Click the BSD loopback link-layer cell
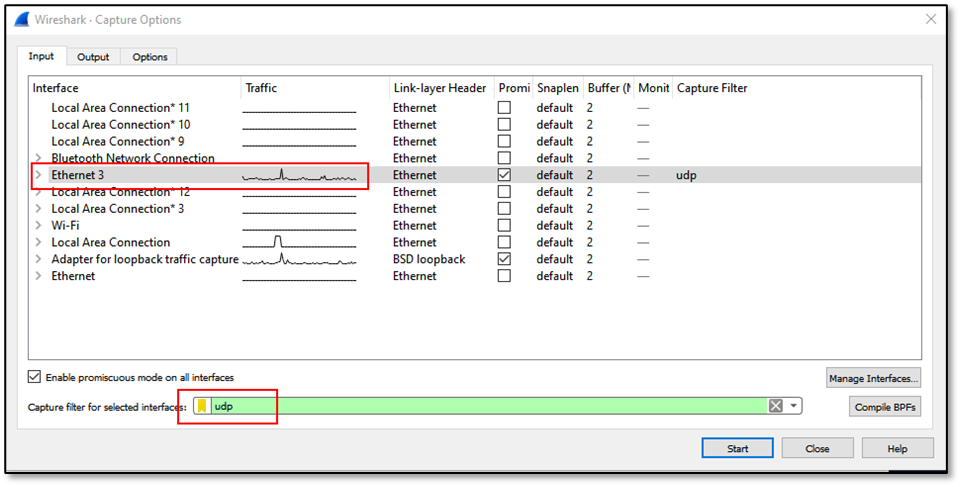Viewport: 961px width, 487px height. pyautogui.click(x=429, y=259)
